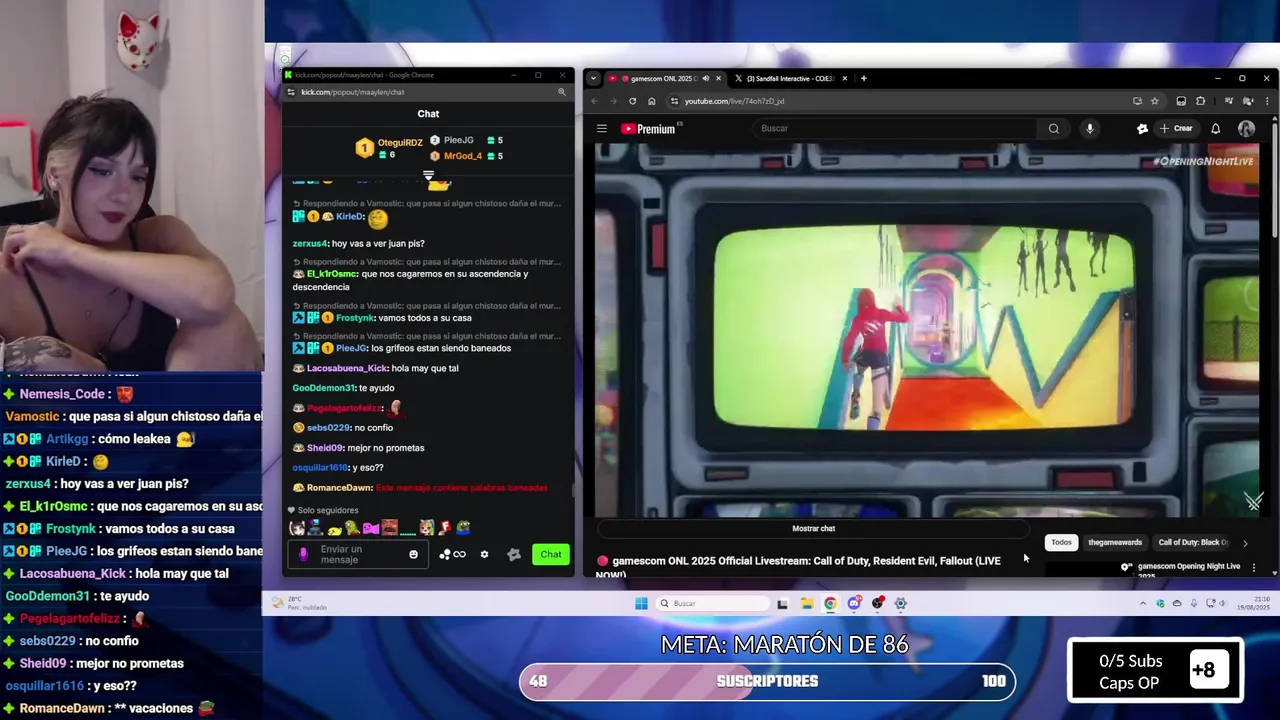Select thegameawards filter chip

click(1115, 542)
